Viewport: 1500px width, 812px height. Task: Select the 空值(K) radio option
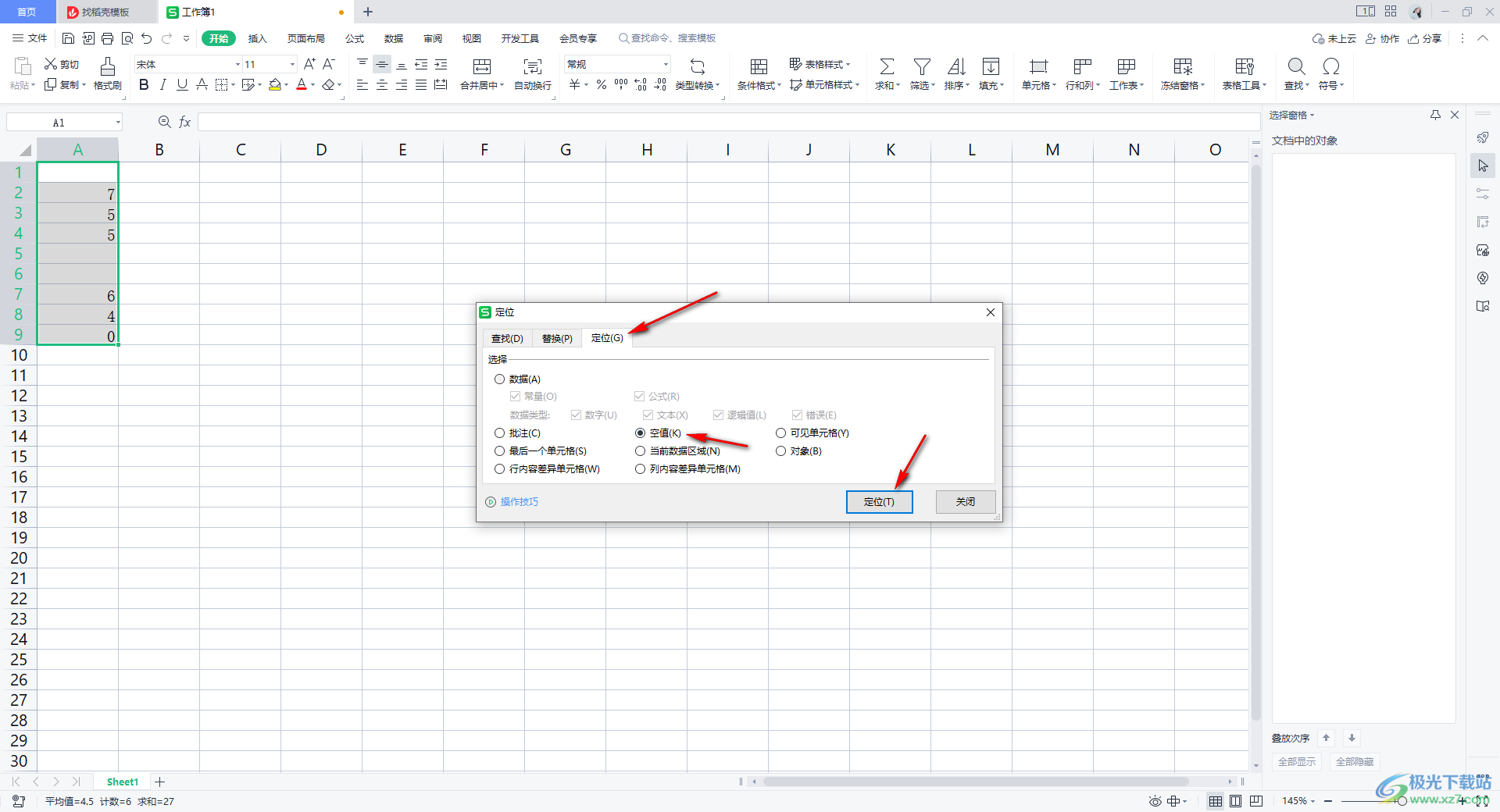pos(641,433)
